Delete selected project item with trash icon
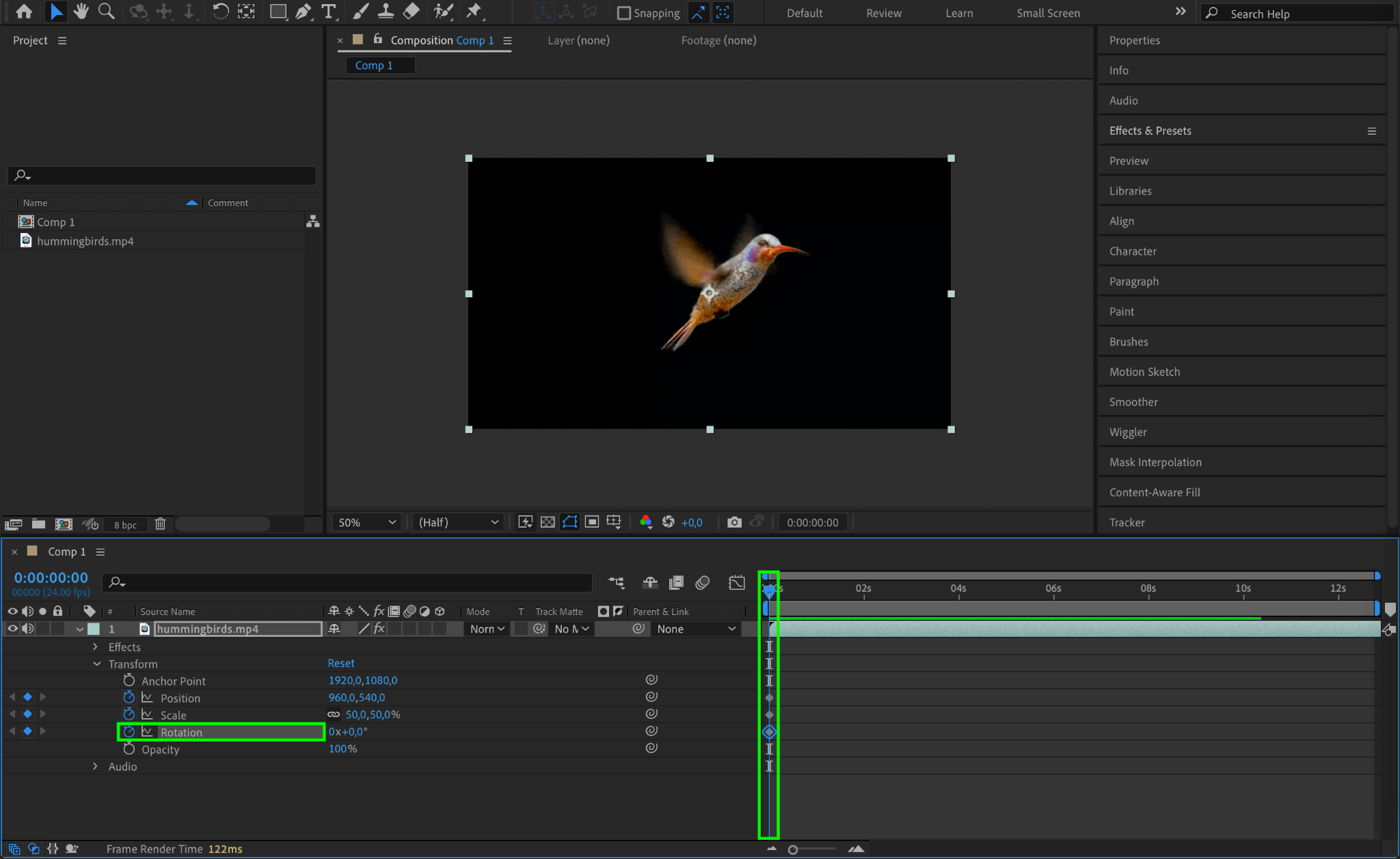The image size is (1400, 859). point(160,524)
